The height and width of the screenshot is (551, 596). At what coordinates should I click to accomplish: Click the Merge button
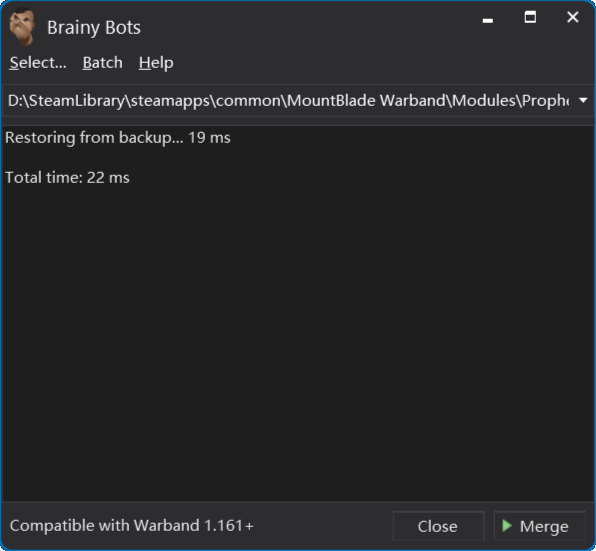click(x=540, y=526)
